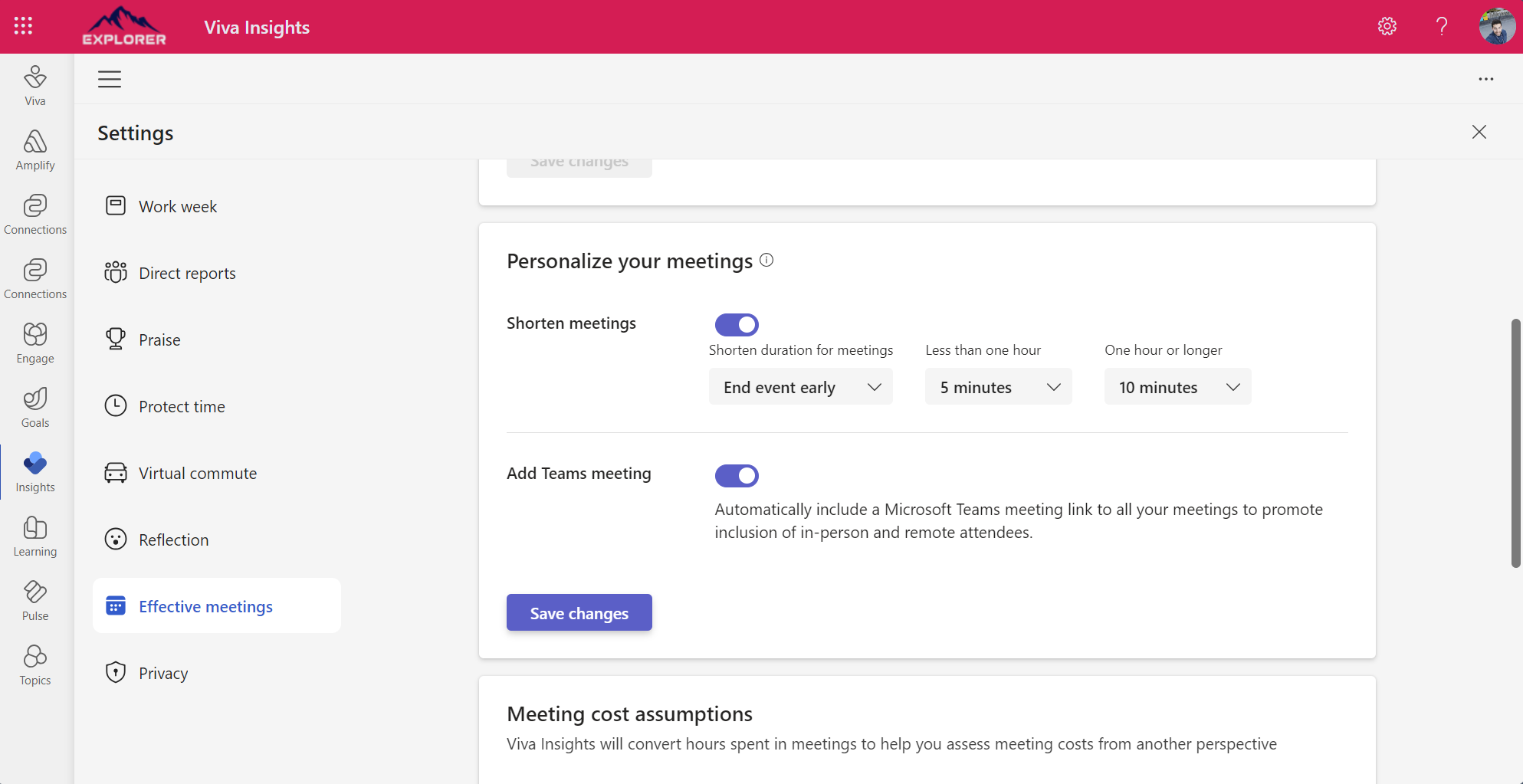This screenshot has width=1523, height=784.
Task: Turn off Add Teams meeting
Action: point(736,475)
